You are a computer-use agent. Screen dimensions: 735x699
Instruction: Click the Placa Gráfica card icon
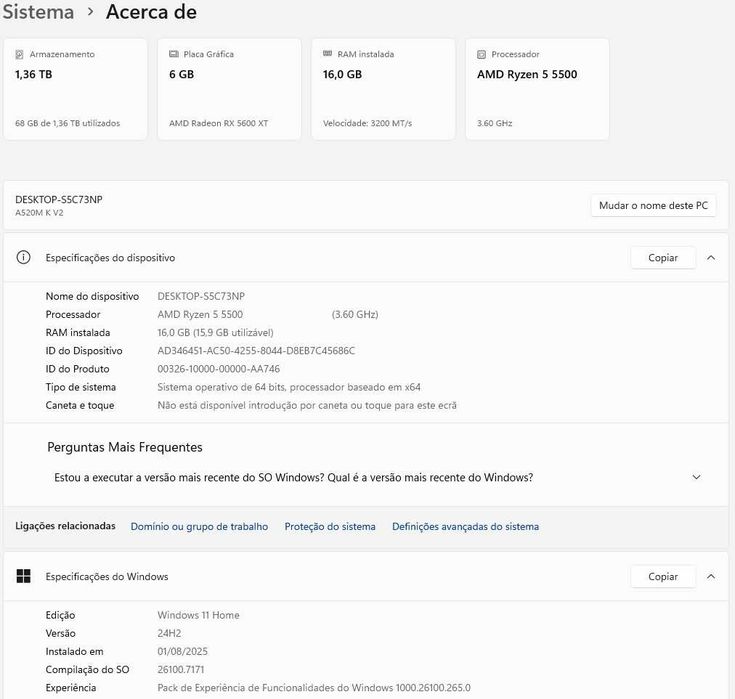tap(174, 54)
